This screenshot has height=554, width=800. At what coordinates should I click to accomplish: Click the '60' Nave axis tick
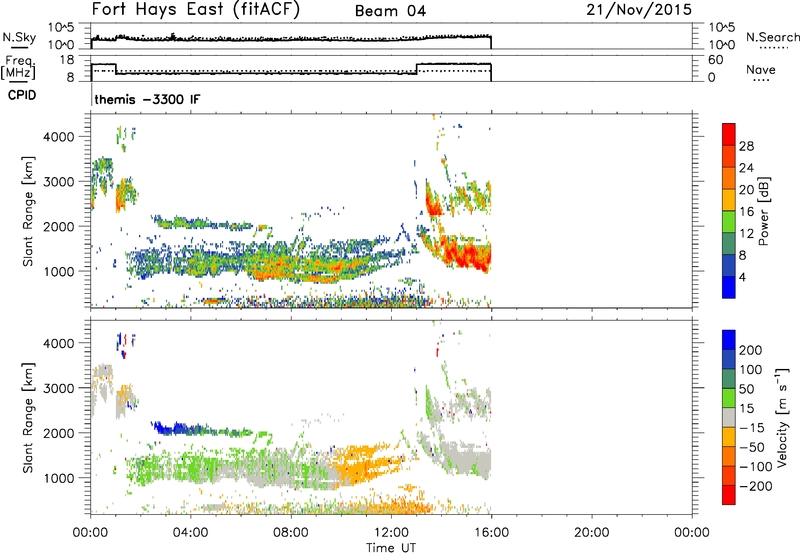pos(715,60)
